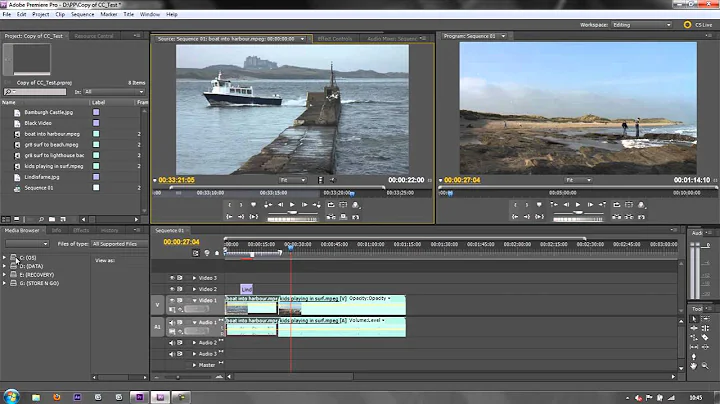Select boat into harbour.mpeg in Project panel
Viewport: 720px width, 404px height.
click(x=52, y=134)
